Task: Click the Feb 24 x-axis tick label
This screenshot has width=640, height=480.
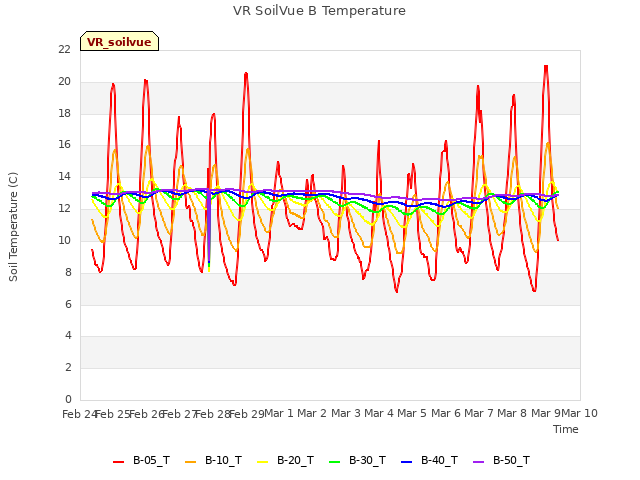Action: [80, 414]
